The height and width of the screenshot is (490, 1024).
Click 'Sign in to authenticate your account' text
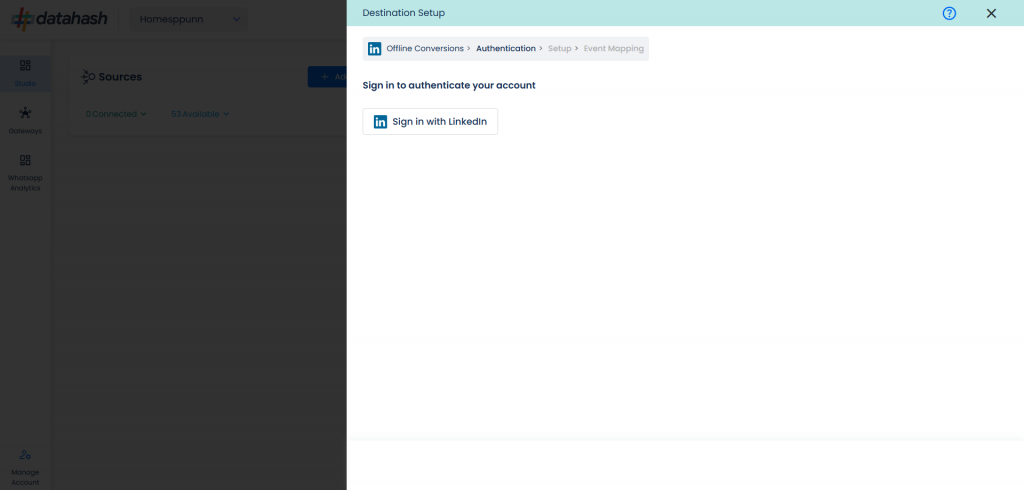[x=449, y=86]
